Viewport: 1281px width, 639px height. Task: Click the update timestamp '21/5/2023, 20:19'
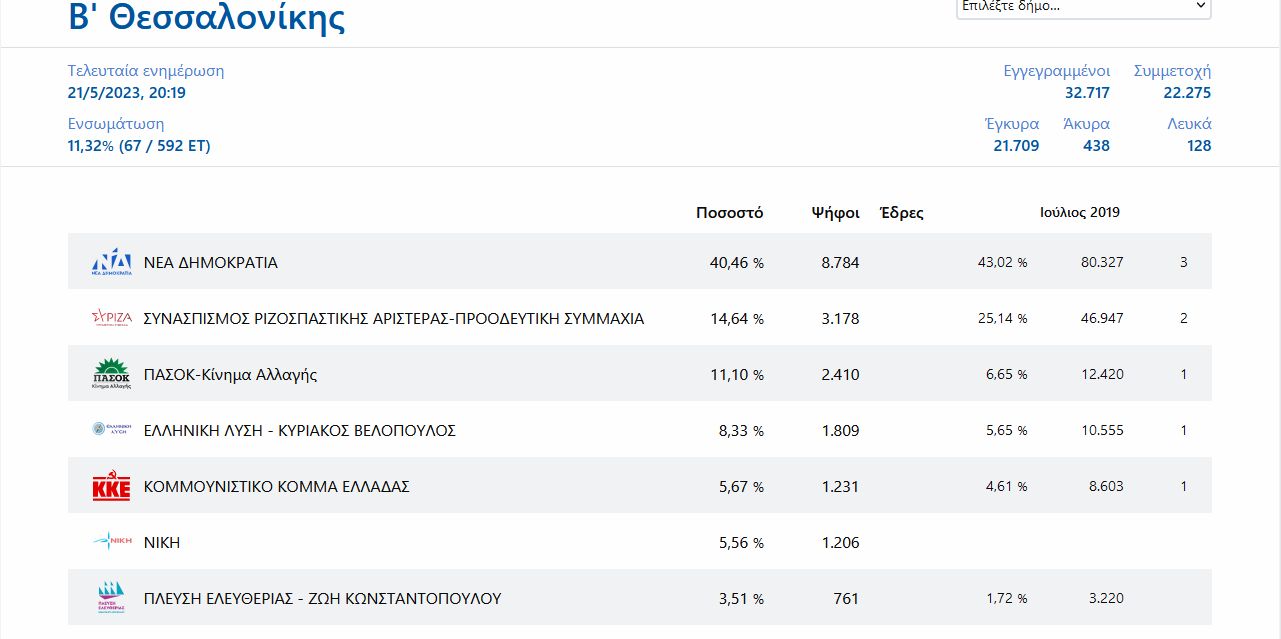tap(127, 93)
